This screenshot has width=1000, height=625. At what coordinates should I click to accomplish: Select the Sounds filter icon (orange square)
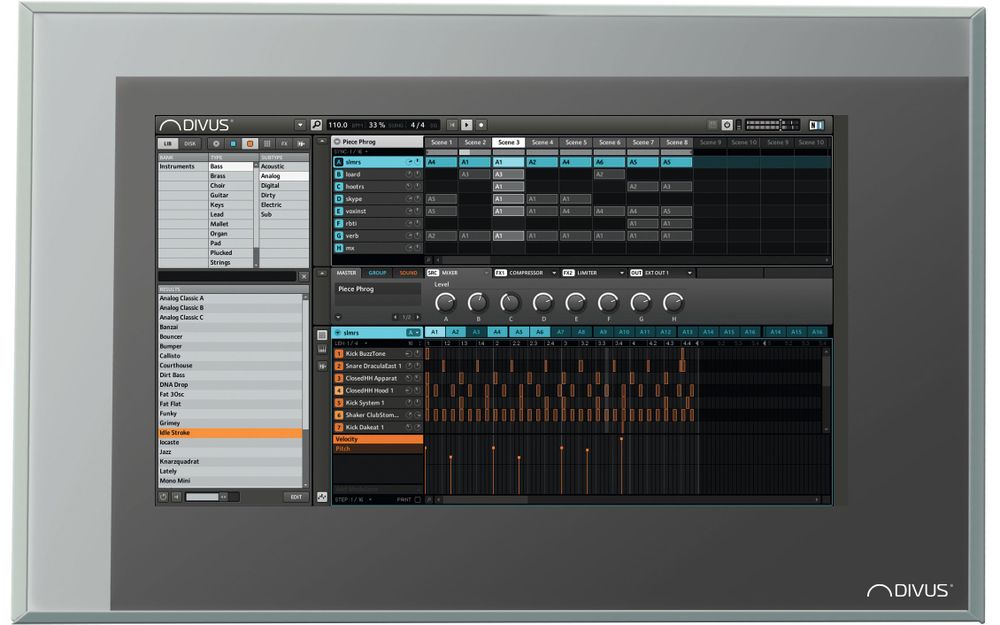coord(250,143)
